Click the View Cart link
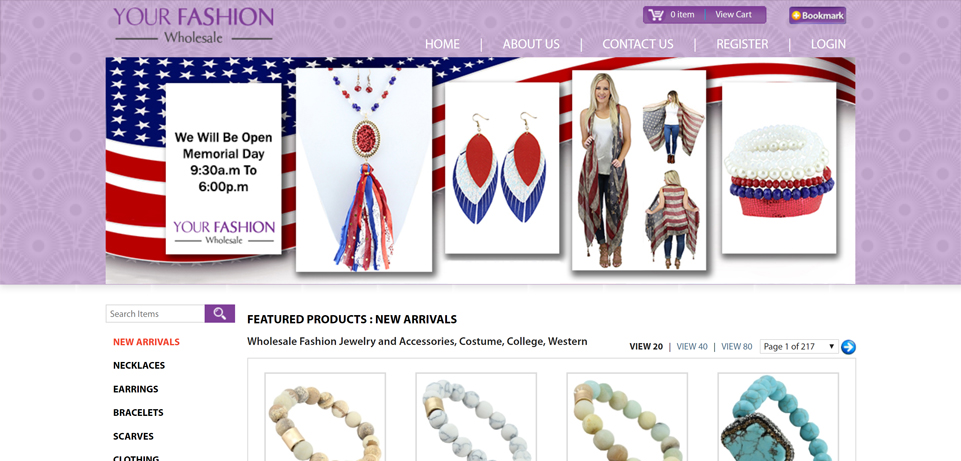The width and height of the screenshot is (961, 461). tap(733, 15)
